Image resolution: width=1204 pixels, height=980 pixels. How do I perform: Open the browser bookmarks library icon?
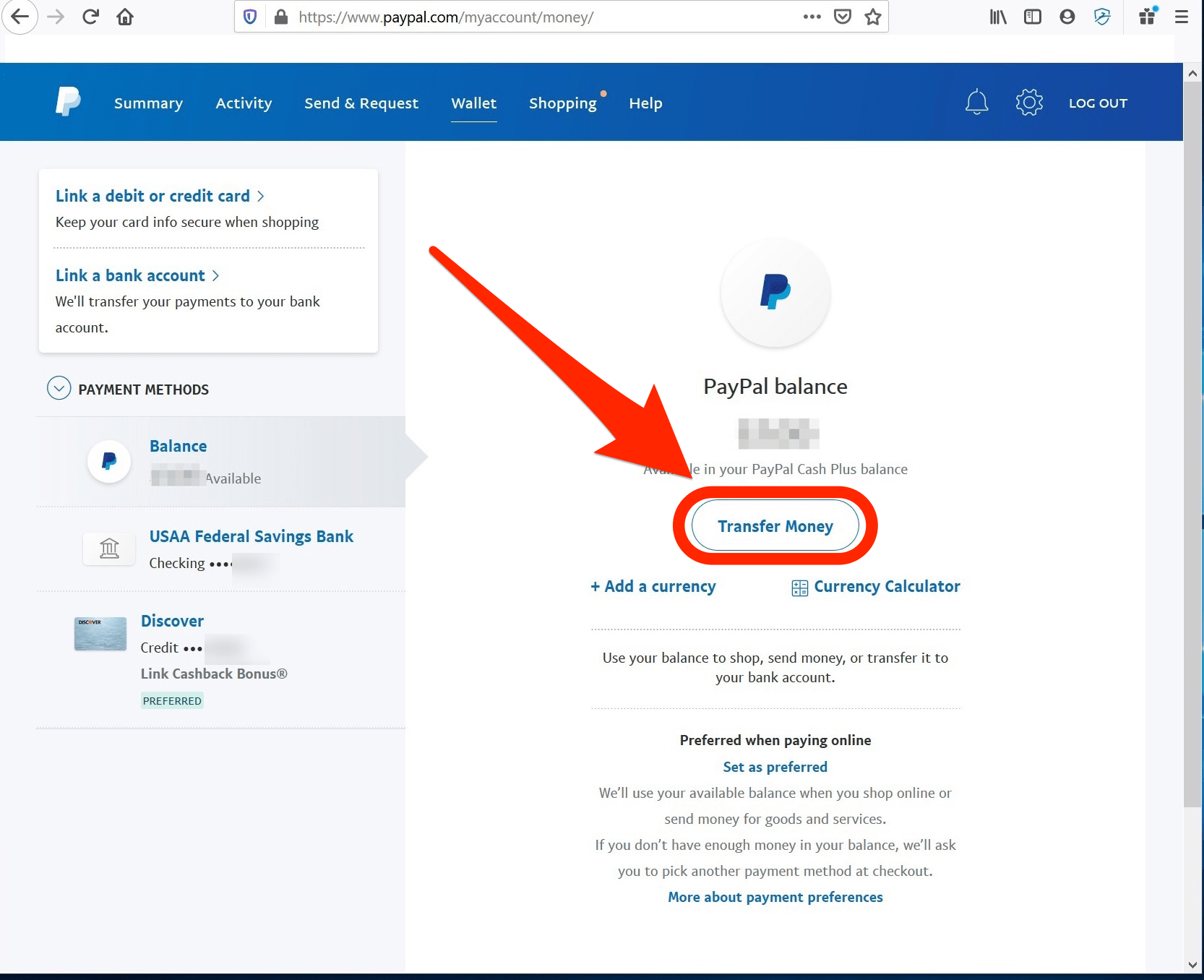pyautogui.click(x=997, y=16)
